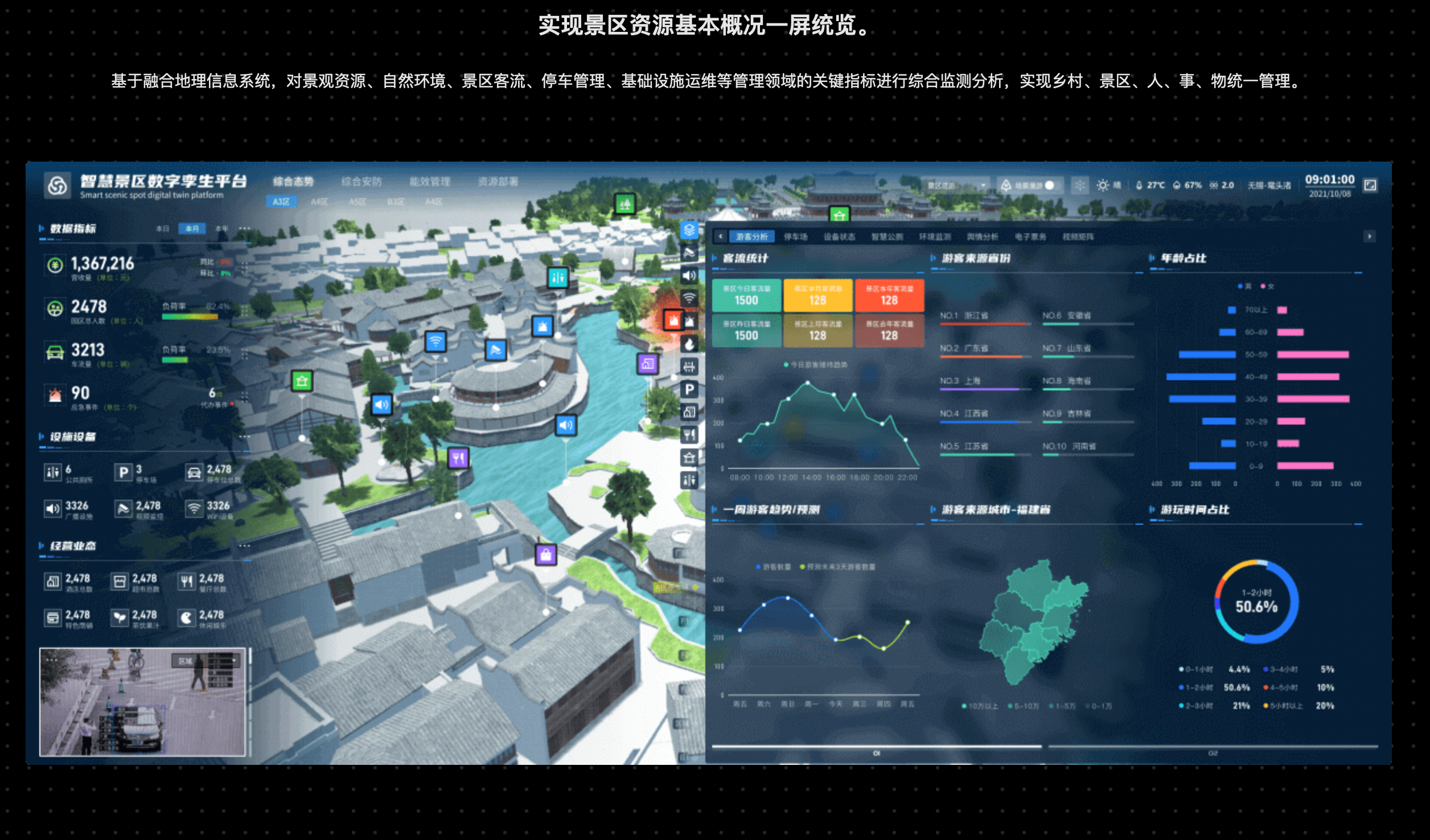Select the 本年 time filter
This screenshot has width=1430, height=840.
tap(221, 229)
